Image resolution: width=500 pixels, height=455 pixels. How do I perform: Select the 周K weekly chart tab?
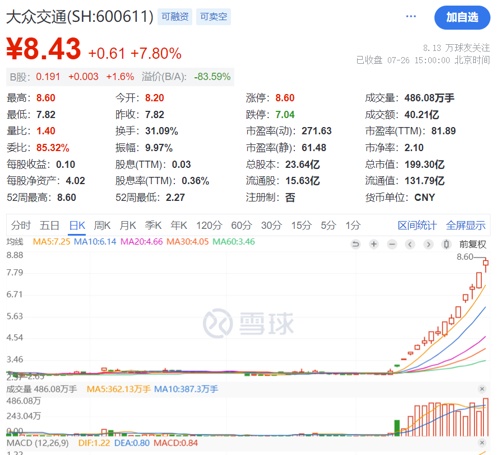coord(102,225)
